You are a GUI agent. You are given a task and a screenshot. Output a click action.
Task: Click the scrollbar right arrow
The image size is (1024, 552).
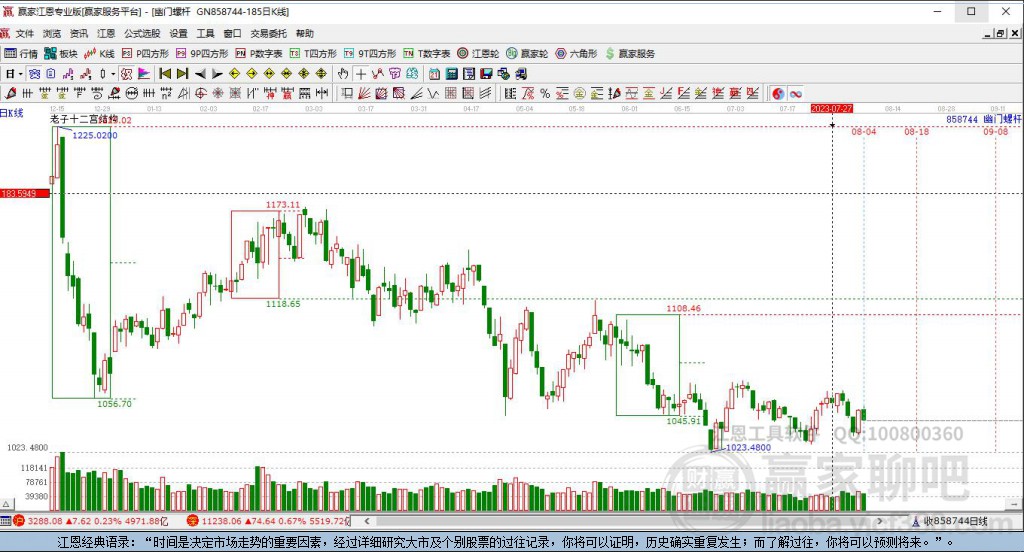point(880,521)
